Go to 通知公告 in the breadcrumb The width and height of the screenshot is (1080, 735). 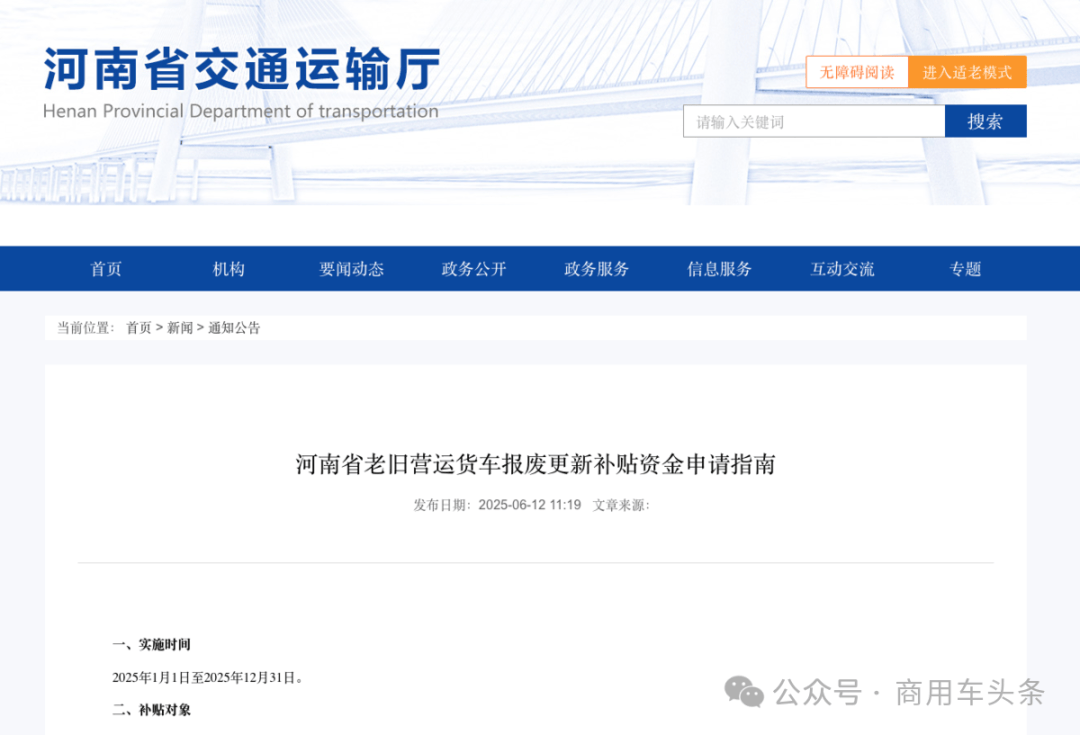click(234, 328)
